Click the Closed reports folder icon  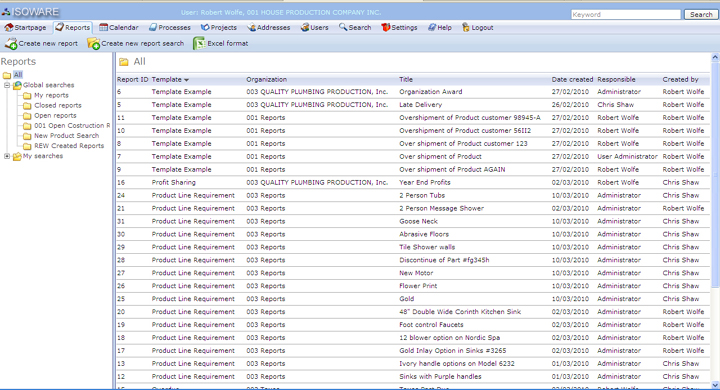click(x=27, y=105)
